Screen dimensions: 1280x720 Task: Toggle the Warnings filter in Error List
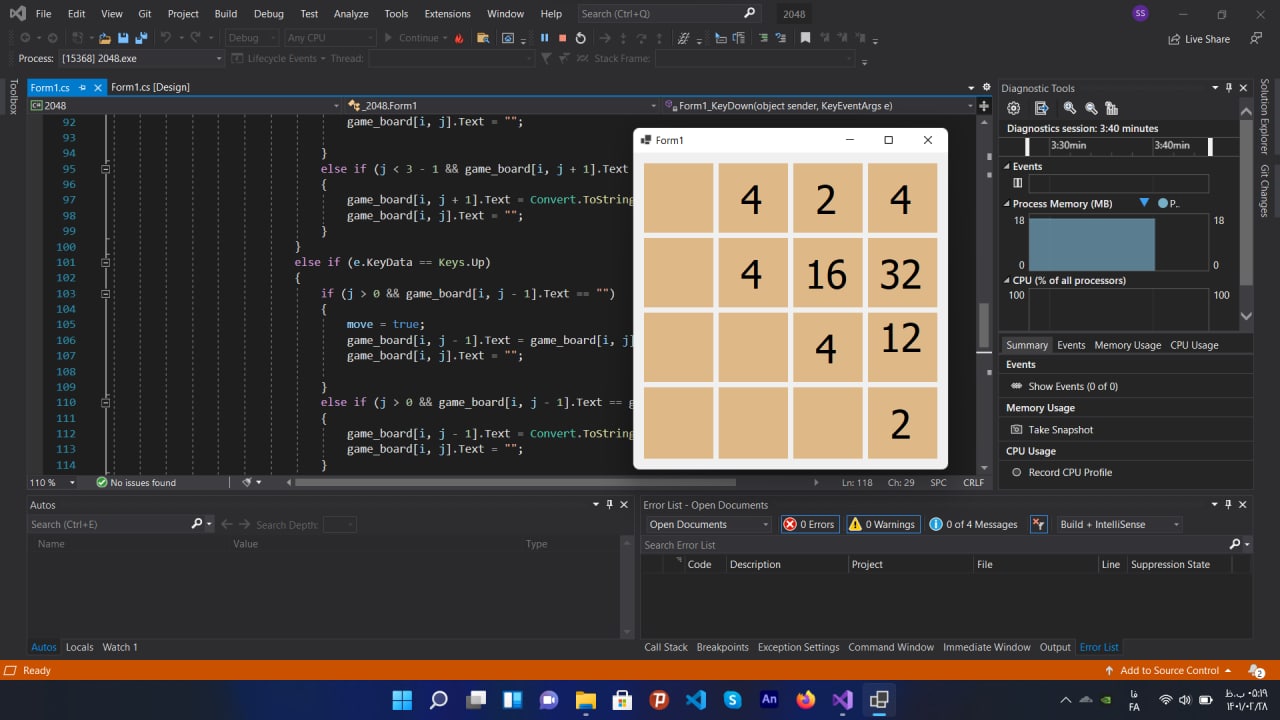[x=882, y=524]
